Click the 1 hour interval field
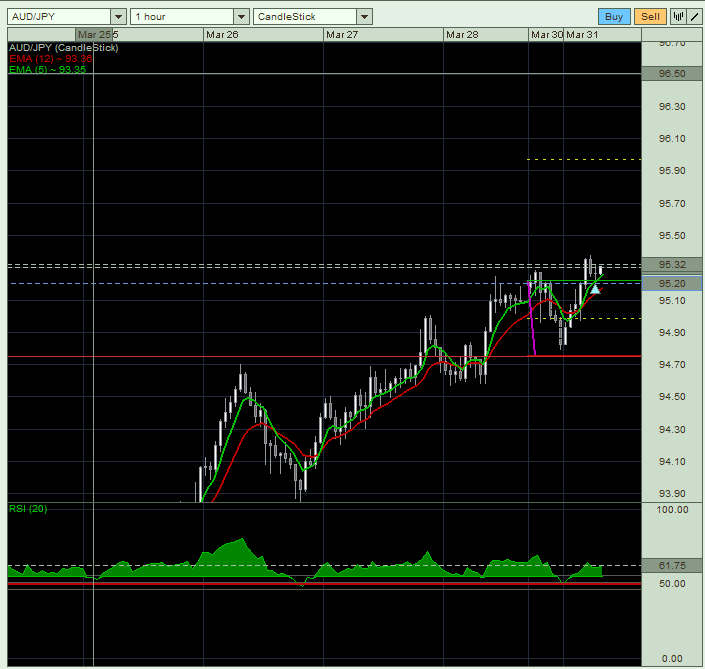 click(183, 17)
